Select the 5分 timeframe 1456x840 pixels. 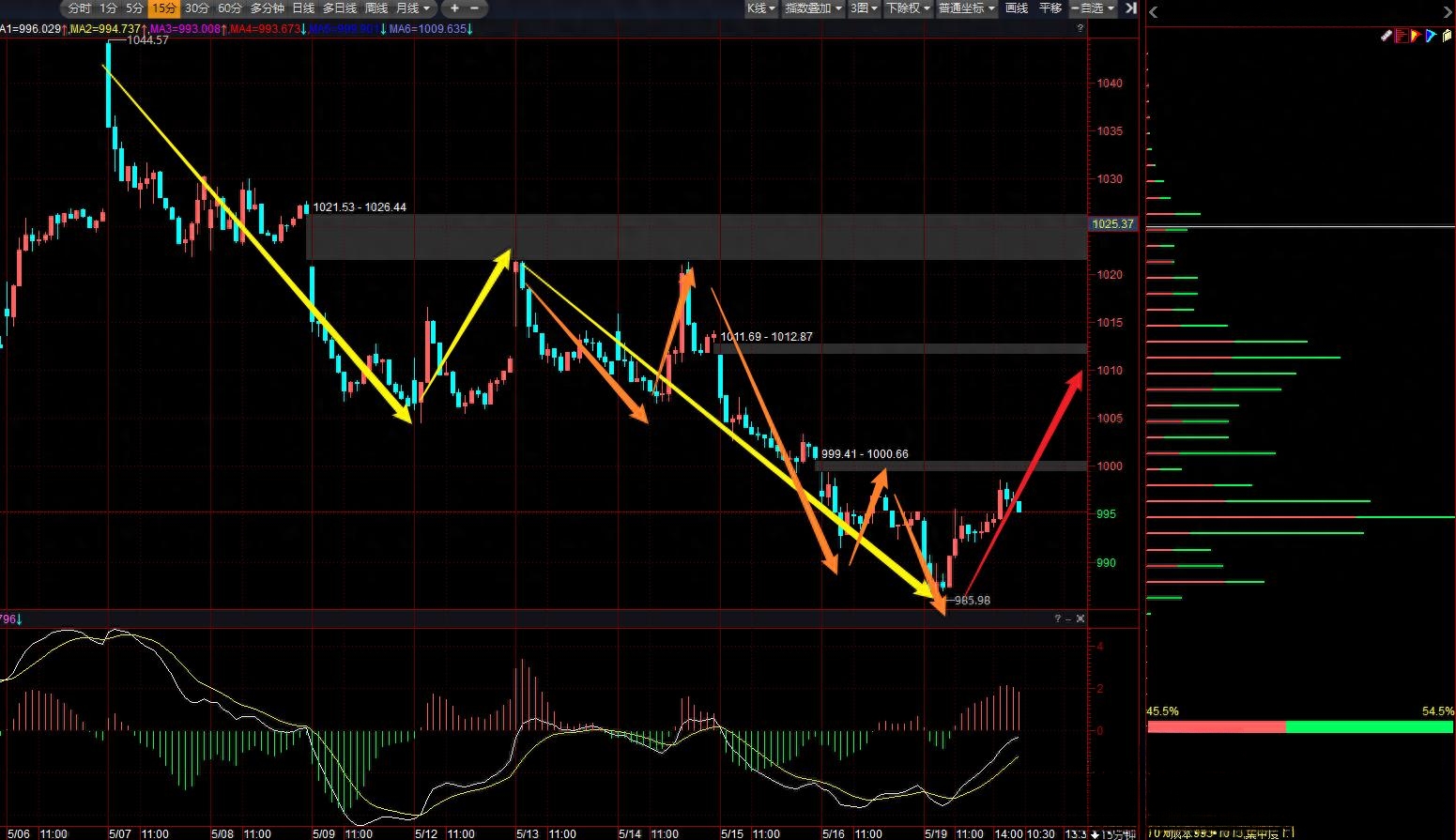[135, 8]
